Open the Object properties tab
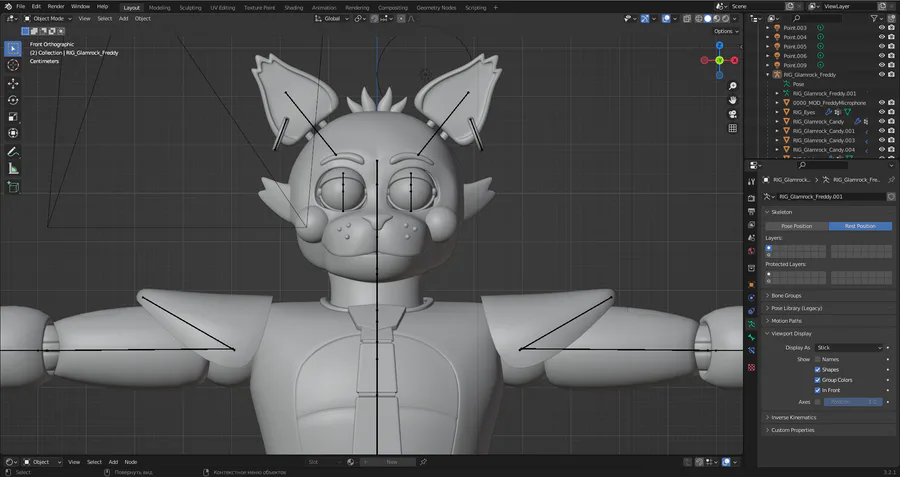The height and width of the screenshot is (477, 900). (x=751, y=285)
